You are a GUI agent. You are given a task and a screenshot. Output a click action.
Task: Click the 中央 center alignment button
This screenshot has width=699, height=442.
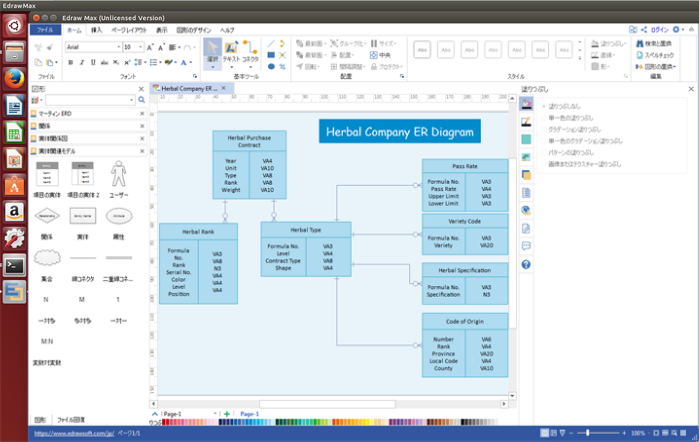coord(380,55)
